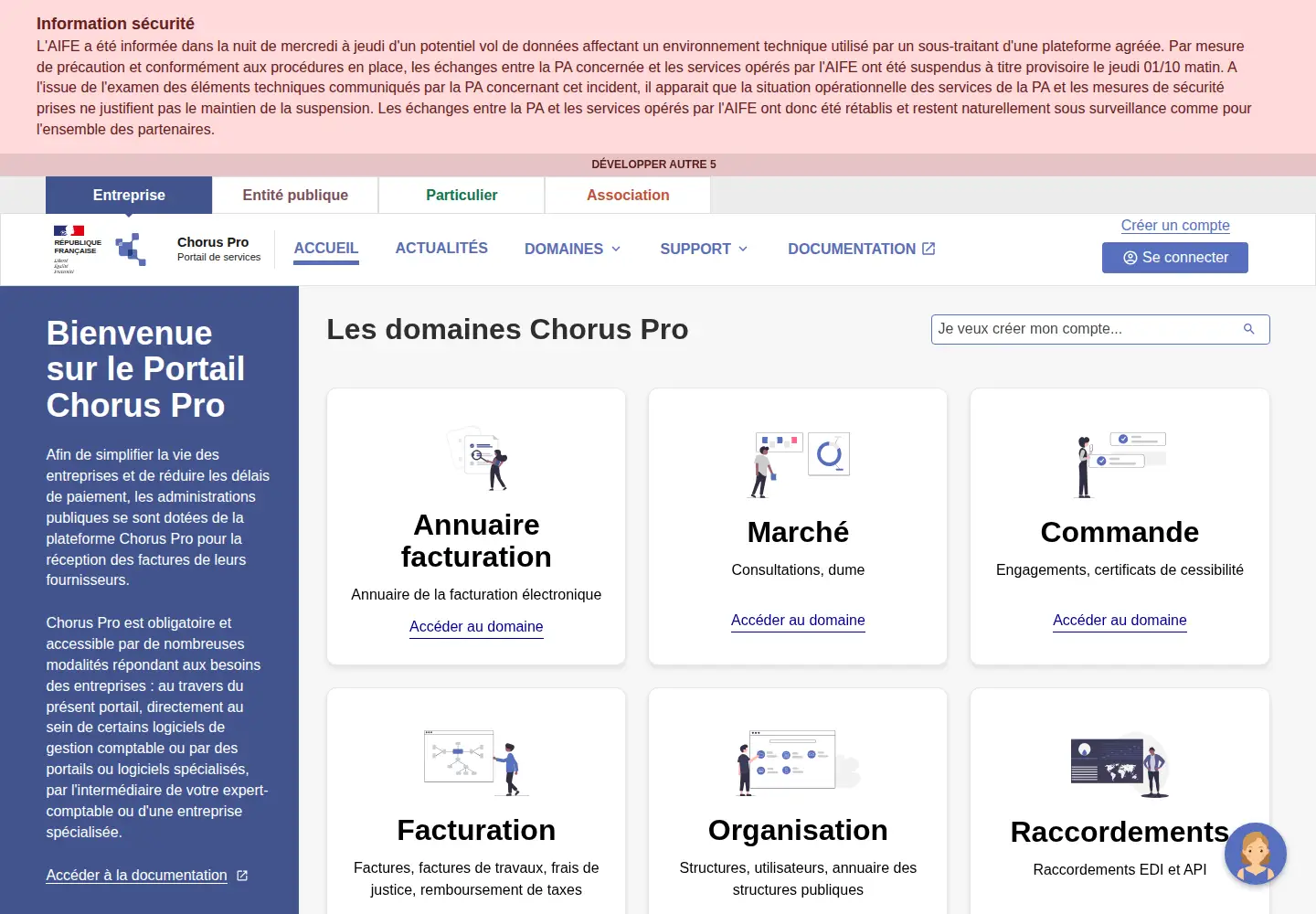Select the Entreprise tab
The width and height of the screenshot is (1316, 914).
[x=129, y=195]
